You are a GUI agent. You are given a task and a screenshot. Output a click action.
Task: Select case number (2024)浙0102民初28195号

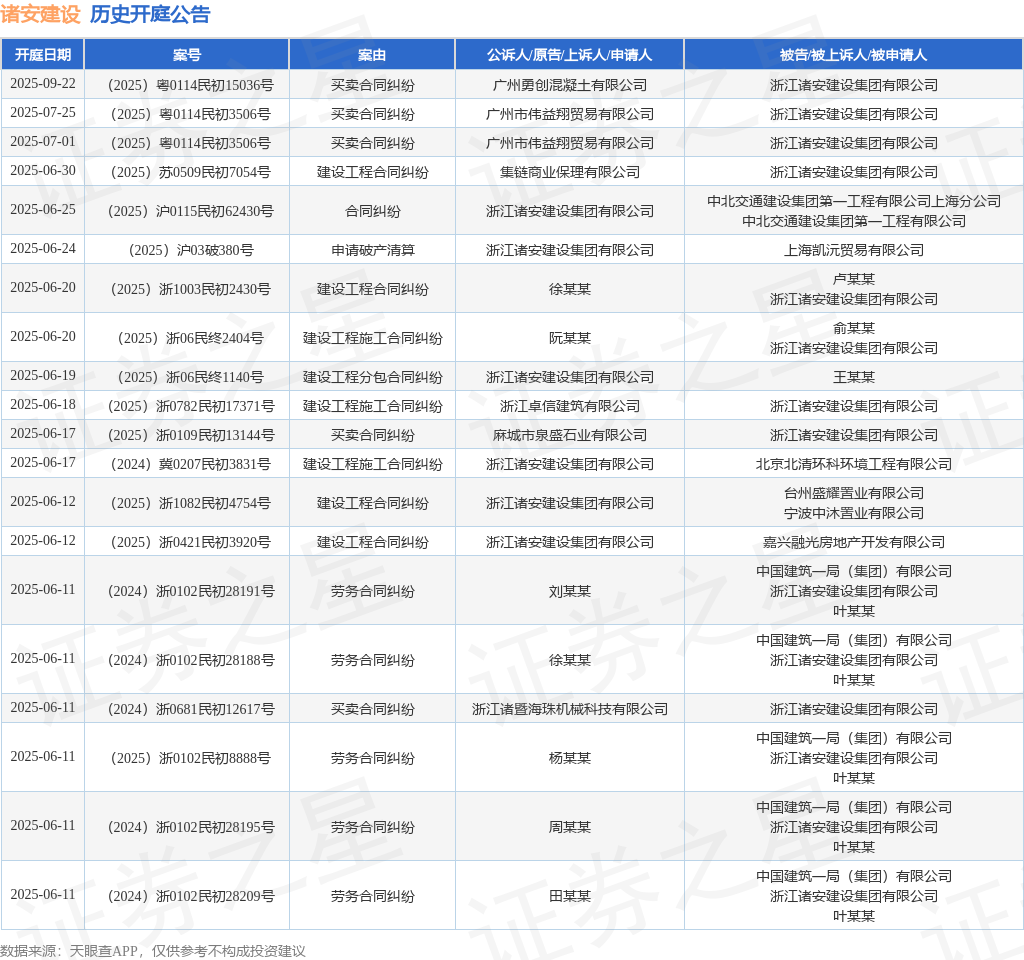point(191,827)
